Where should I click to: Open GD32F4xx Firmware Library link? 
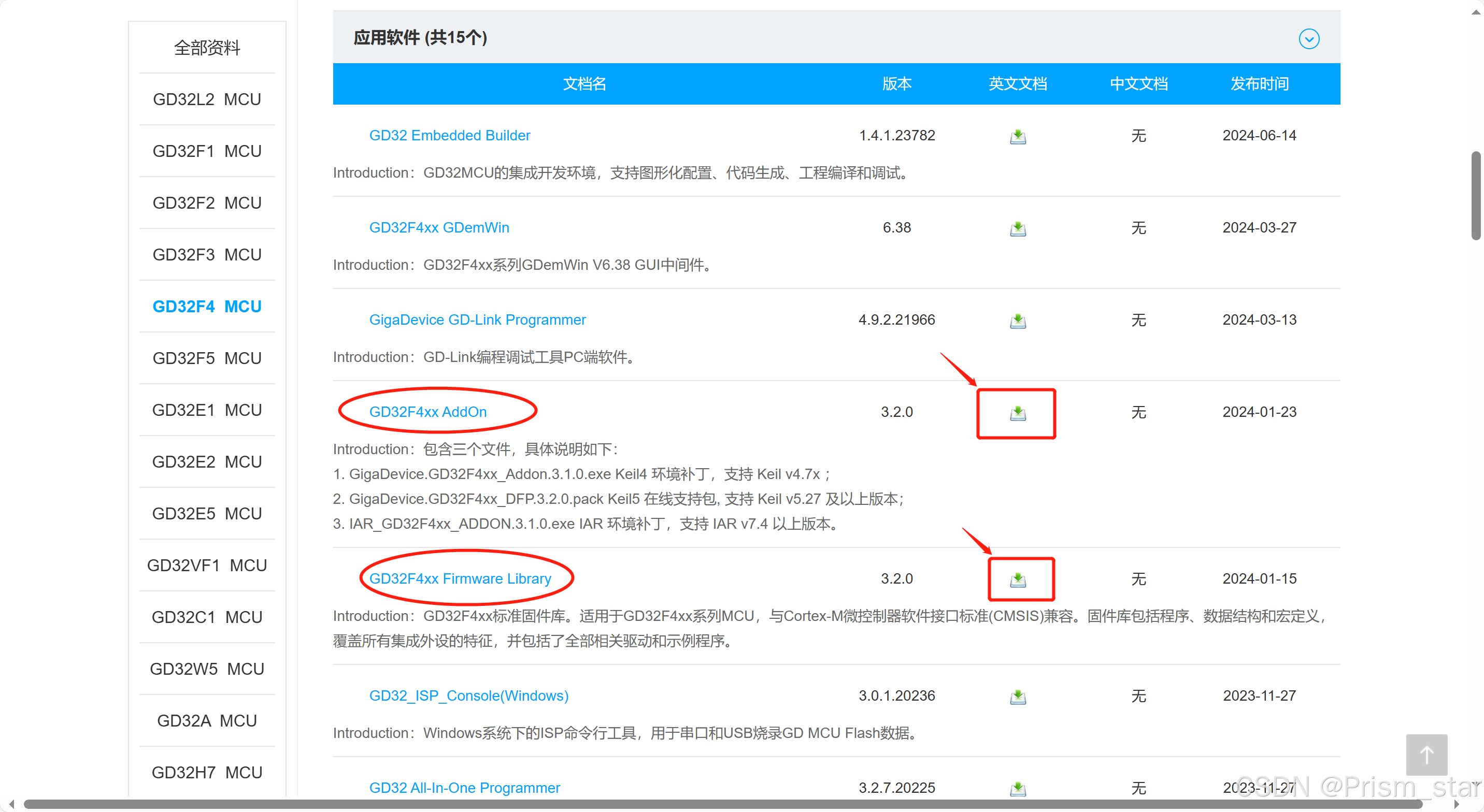click(460, 578)
